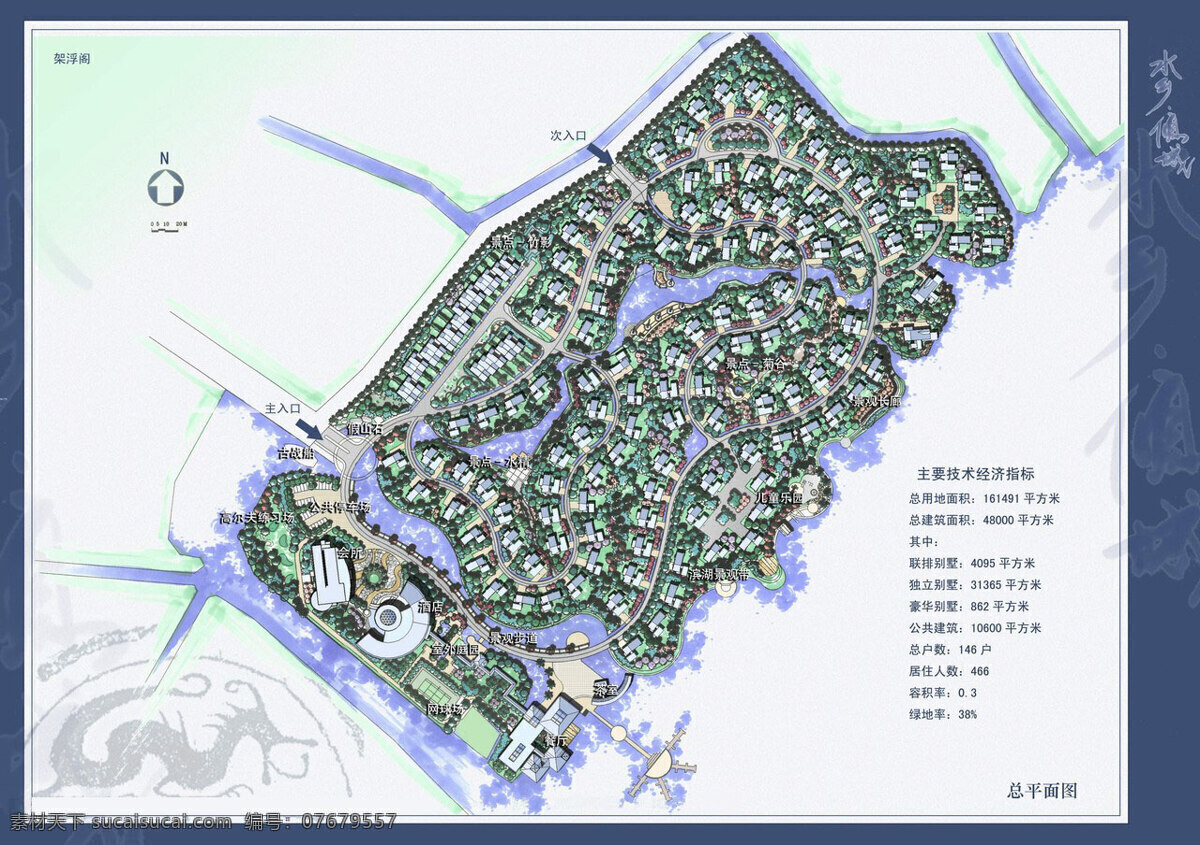Click the 景观长廊 label
Viewport: 1200px width, 845px height.
tap(877, 402)
